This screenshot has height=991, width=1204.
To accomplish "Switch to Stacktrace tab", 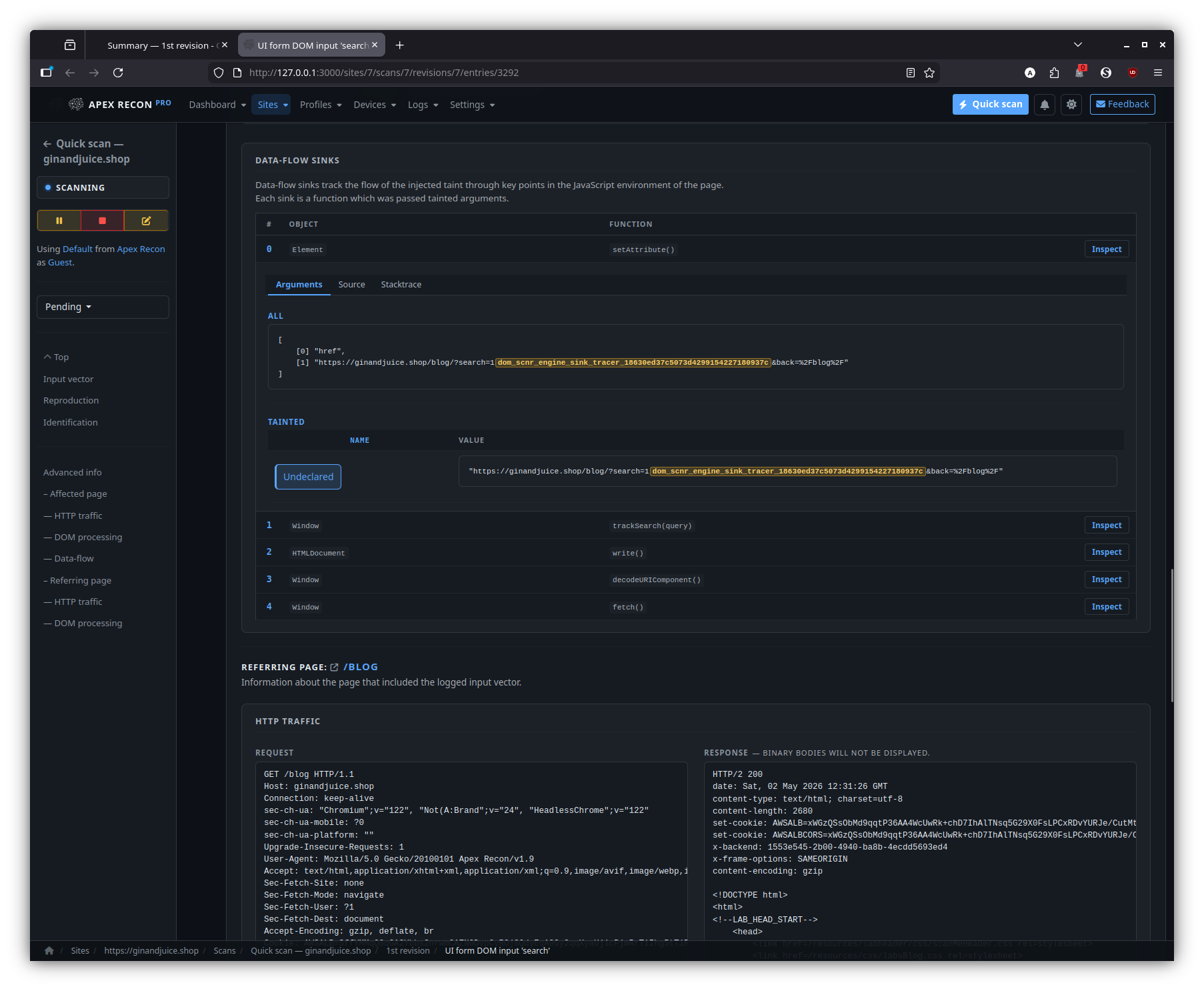I will pyautogui.click(x=401, y=285).
